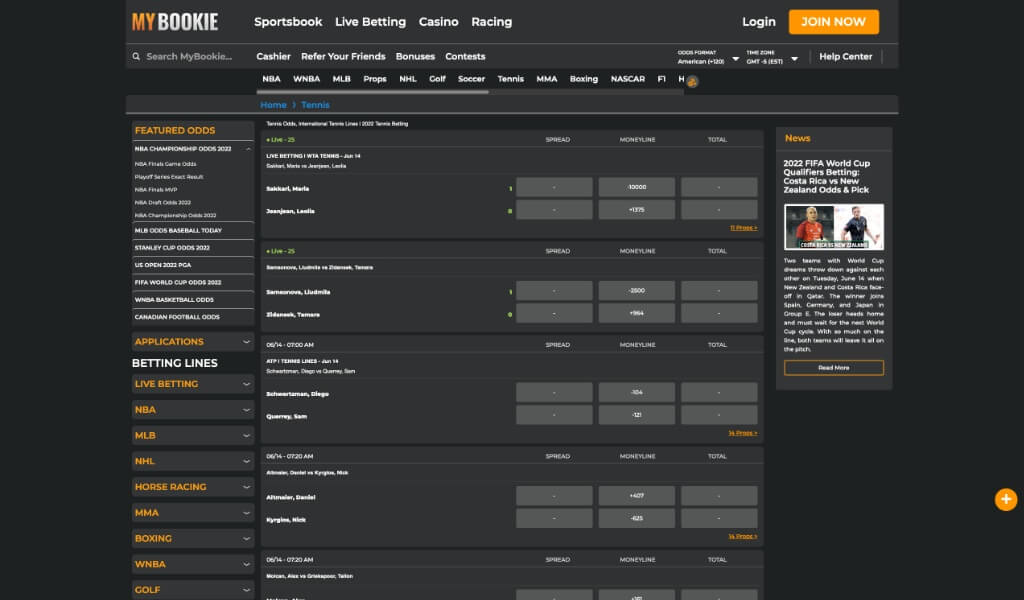Select the Soccer sport tab
Screen dimensions: 1024x600
coord(472,79)
